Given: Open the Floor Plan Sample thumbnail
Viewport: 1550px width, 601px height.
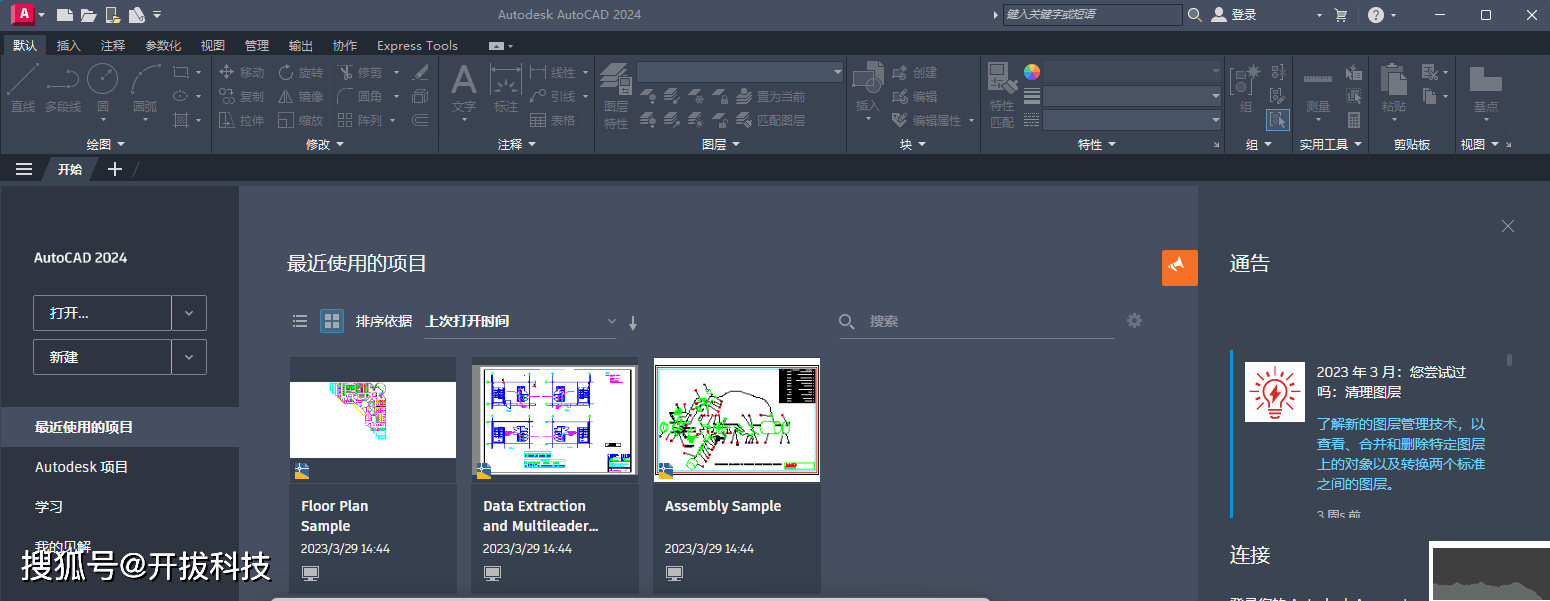Looking at the screenshot, I should coord(373,420).
